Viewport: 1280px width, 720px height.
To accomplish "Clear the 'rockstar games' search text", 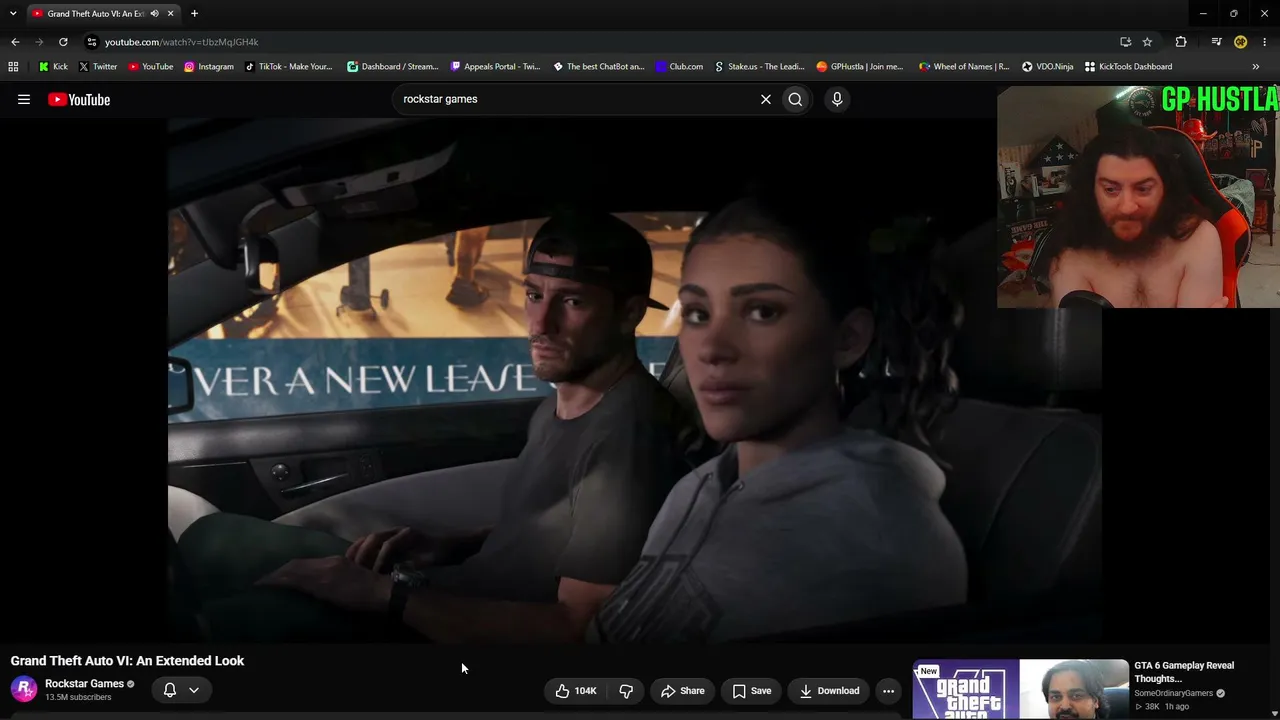I will pyautogui.click(x=766, y=99).
